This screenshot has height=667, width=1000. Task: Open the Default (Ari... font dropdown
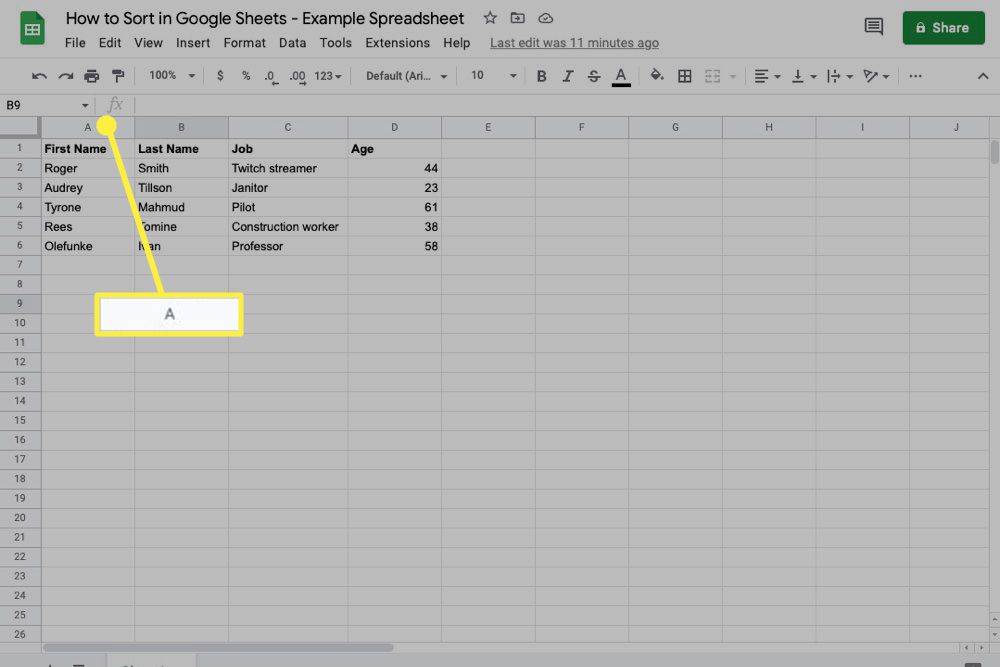click(x=406, y=76)
